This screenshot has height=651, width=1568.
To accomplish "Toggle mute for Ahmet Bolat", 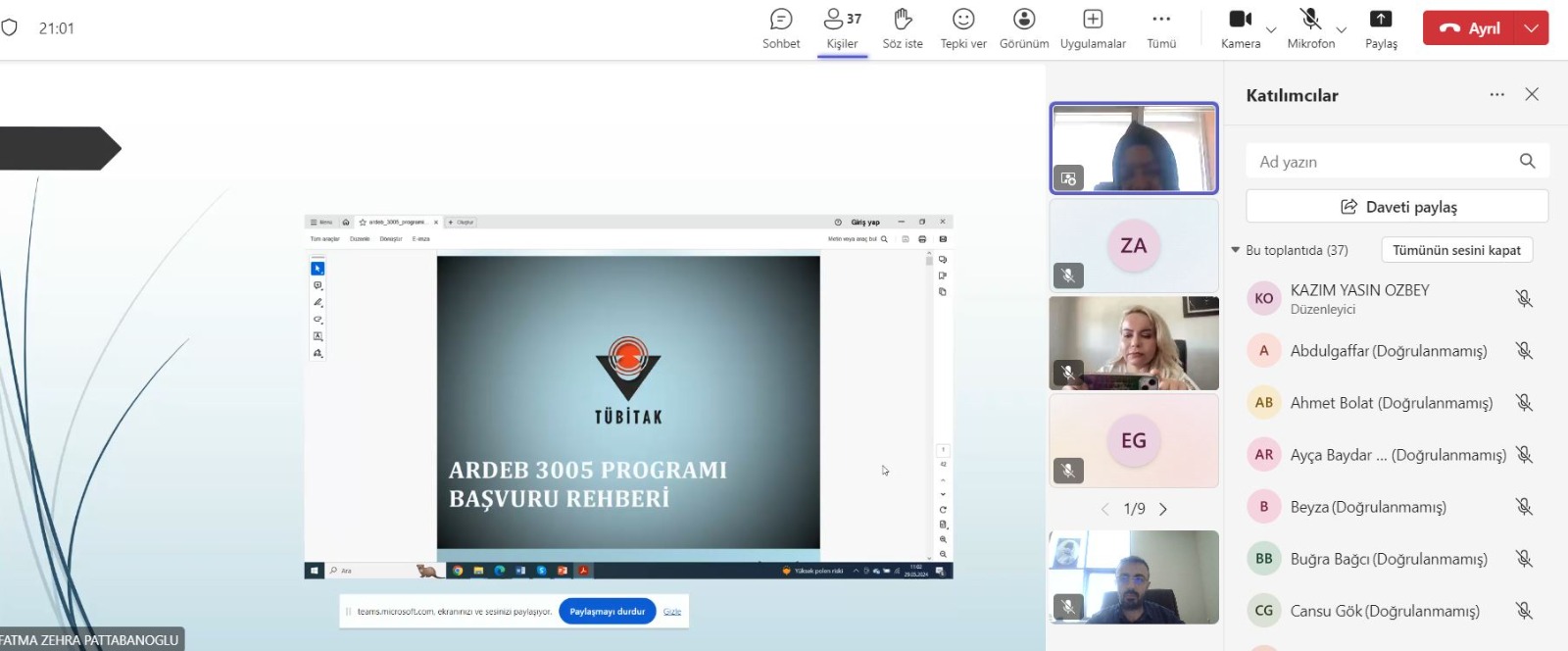I will 1524,402.
